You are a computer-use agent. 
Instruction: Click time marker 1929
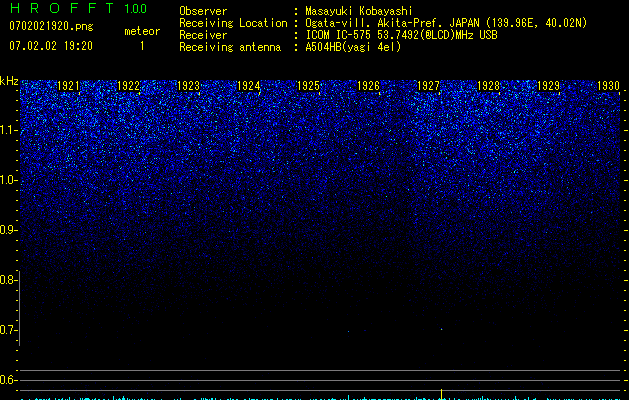(548, 86)
